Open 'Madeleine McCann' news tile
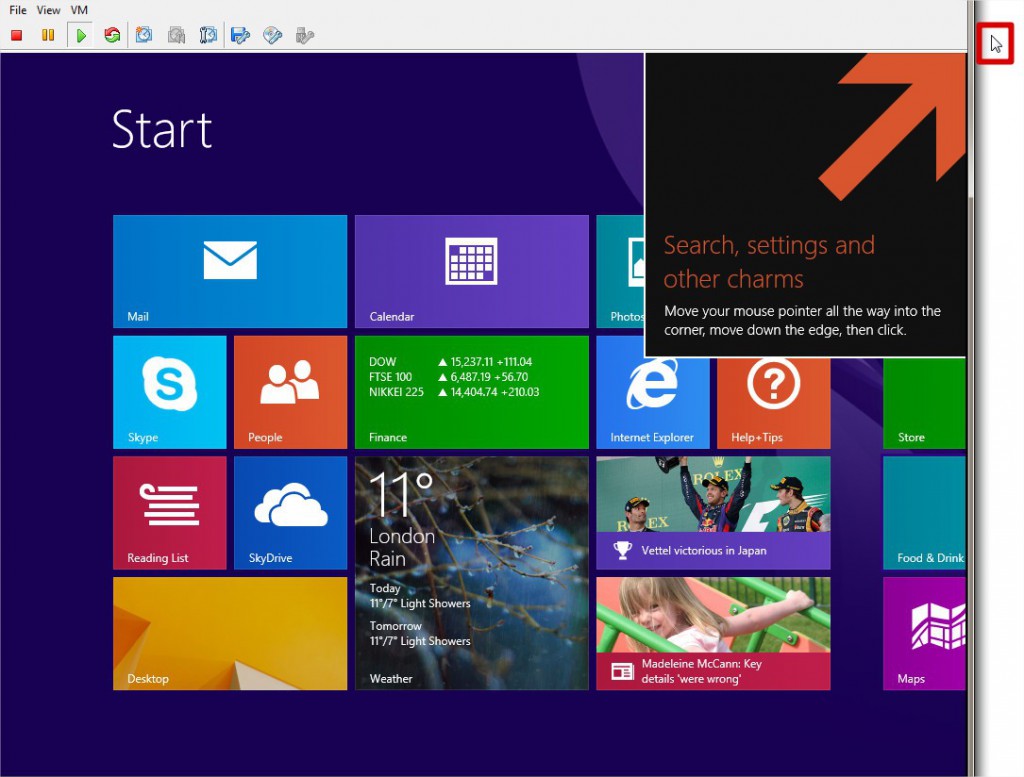Screen dimensions: 1024x777 pos(713,633)
